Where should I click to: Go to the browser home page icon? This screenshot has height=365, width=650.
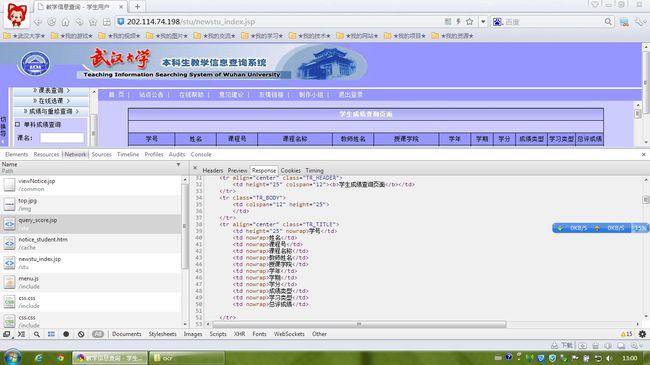(x=65, y=22)
